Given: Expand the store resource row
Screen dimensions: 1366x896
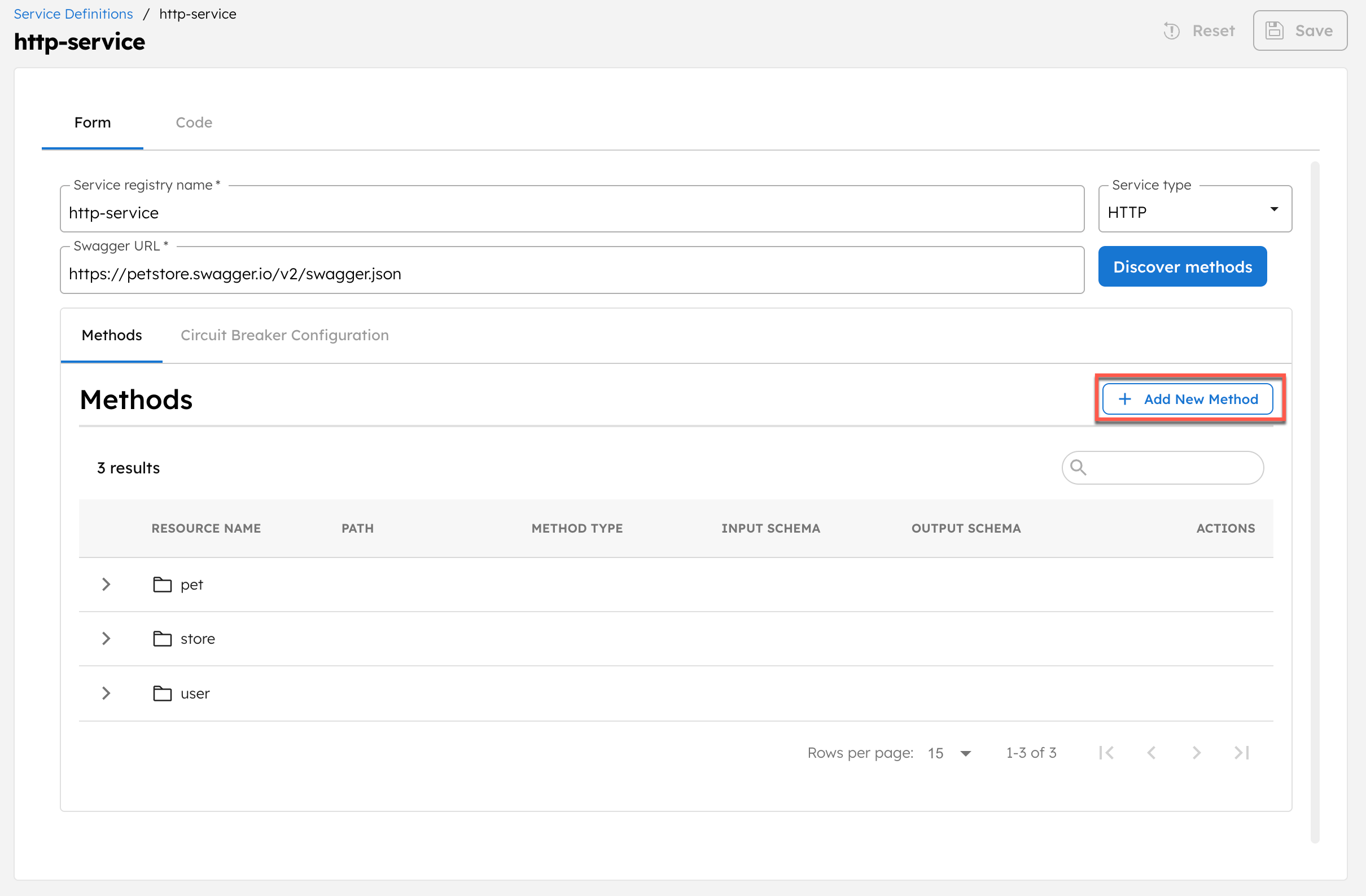Looking at the screenshot, I should (x=106, y=639).
